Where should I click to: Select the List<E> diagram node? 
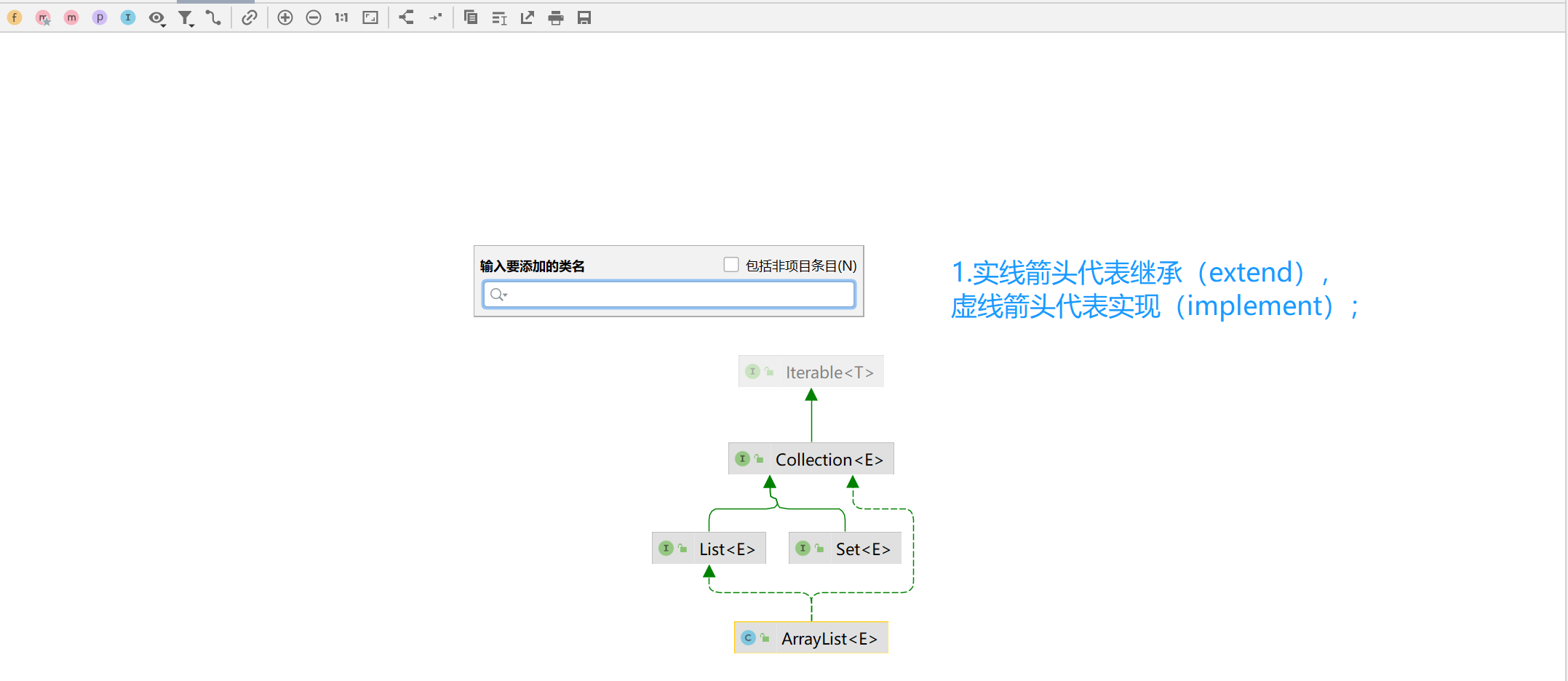point(709,549)
